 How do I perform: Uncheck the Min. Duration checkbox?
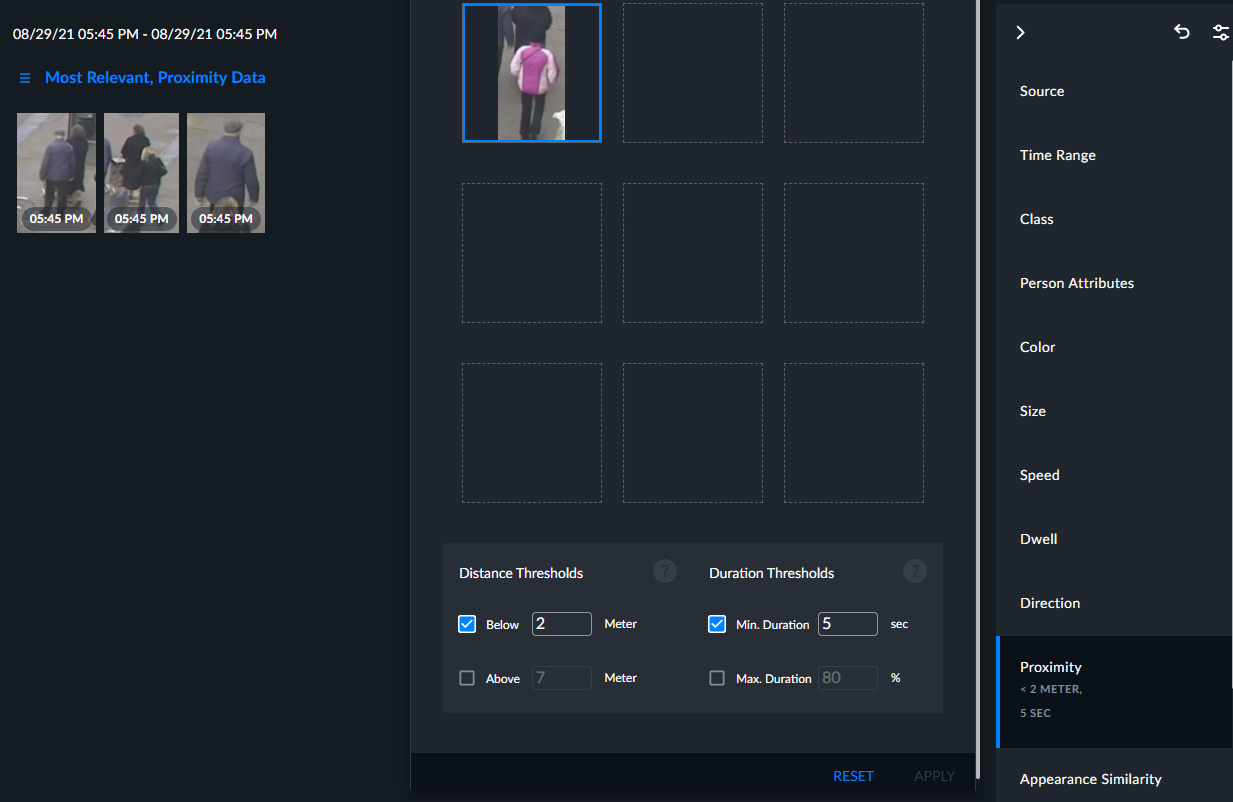717,624
